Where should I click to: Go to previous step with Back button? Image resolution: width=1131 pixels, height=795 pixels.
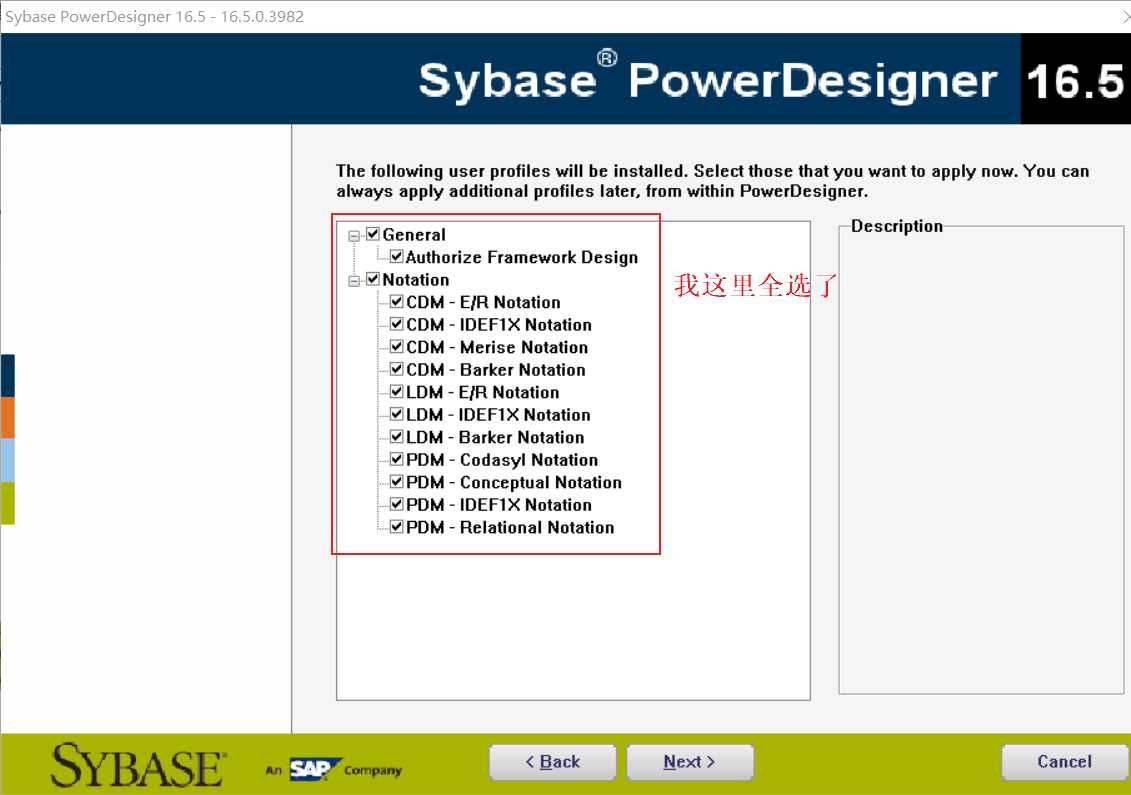tap(553, 762)
